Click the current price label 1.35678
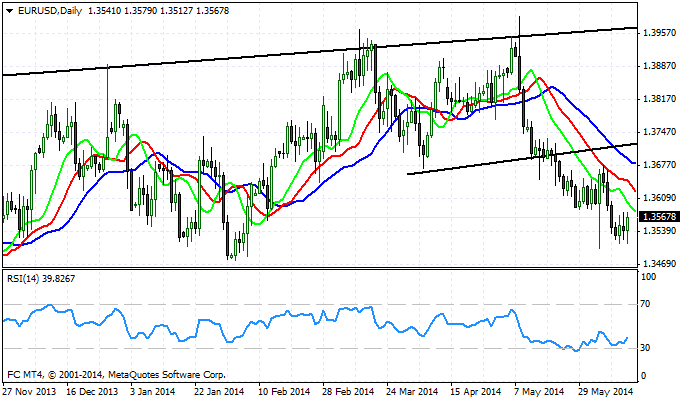 (x=660, y=216)
